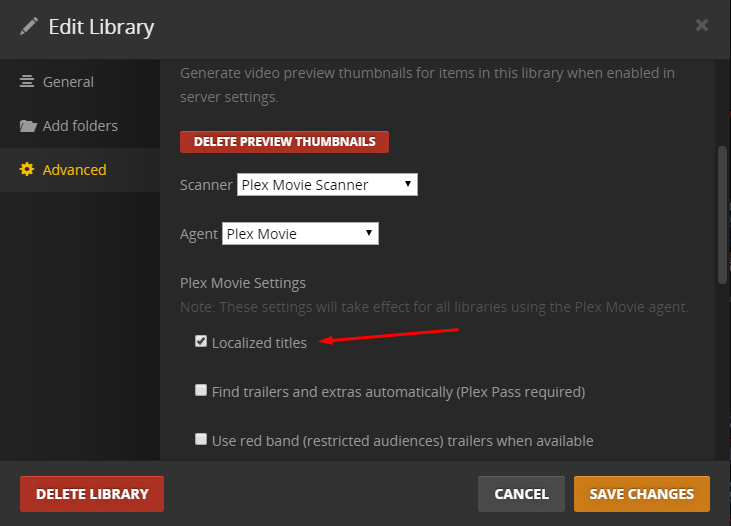This screenshot has width=731, height=526.
Task: Switch to the Add folders tab
Action: [80, 126]
